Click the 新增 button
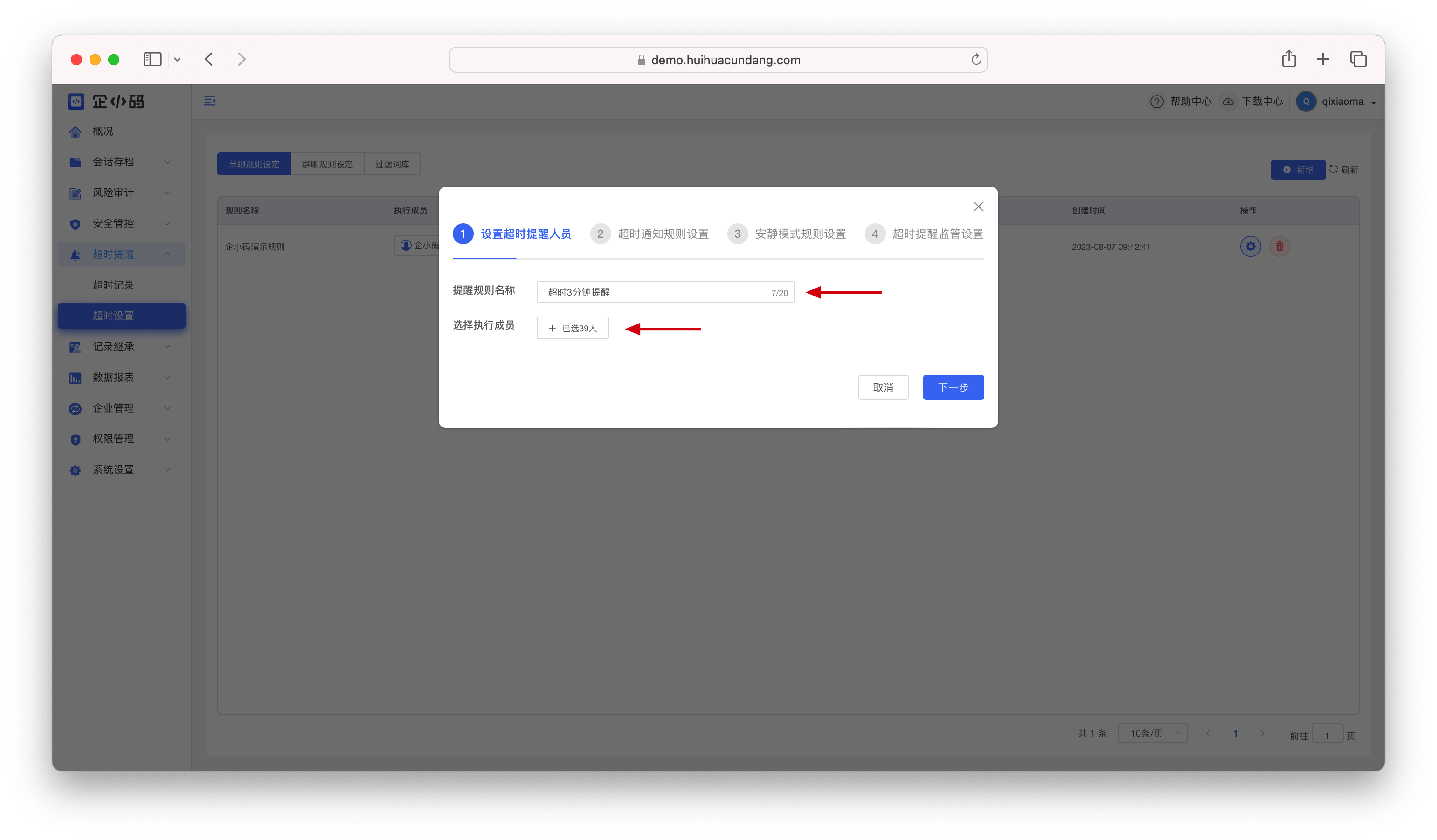 [x=1298, y=170]
